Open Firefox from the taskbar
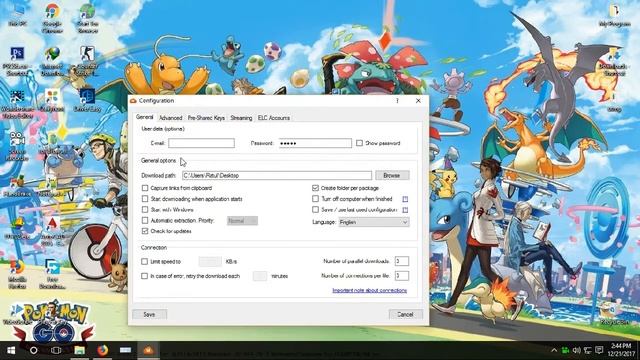The height and width of the screenshot is (360, 640). pyautogui.click(x=102, y=350)
